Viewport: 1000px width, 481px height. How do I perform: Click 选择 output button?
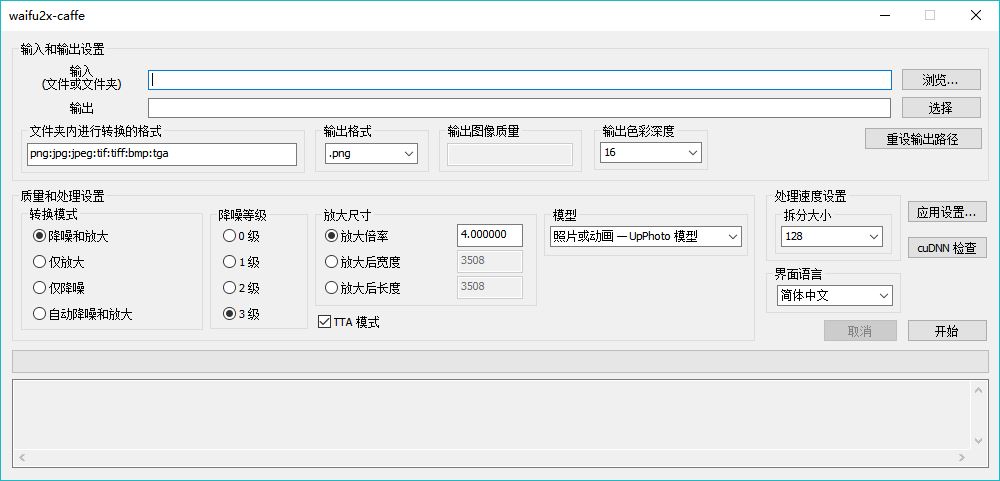click(941, 108)
